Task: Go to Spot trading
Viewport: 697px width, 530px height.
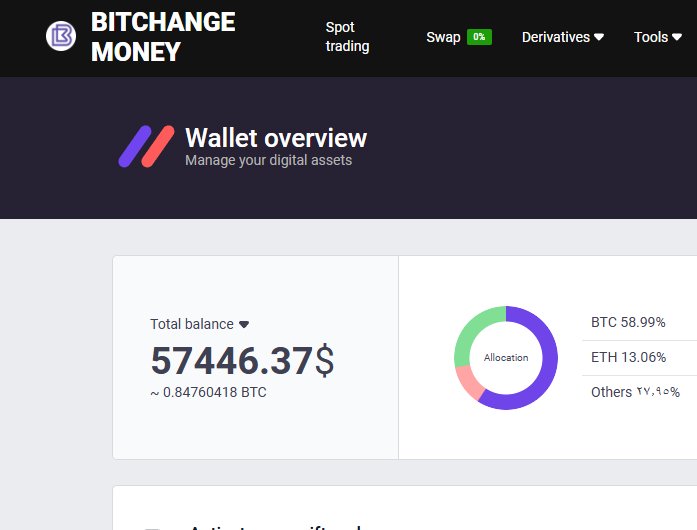Action: (347, 36)
